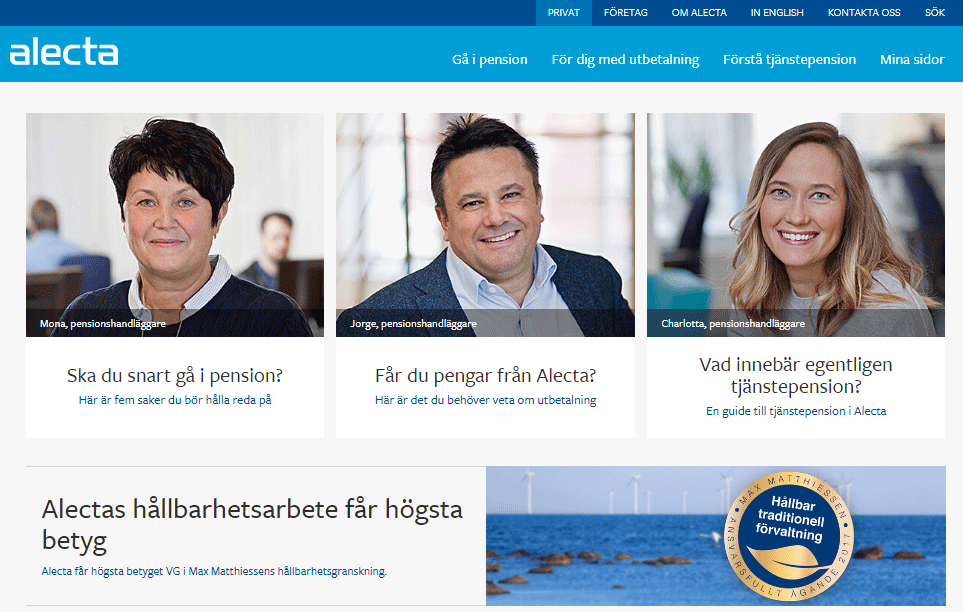Image resolution: width=963 pixels, height=612 pixels.
Task: Open heading Får du pengar från Alecta?
Action: tap(485, 375)
